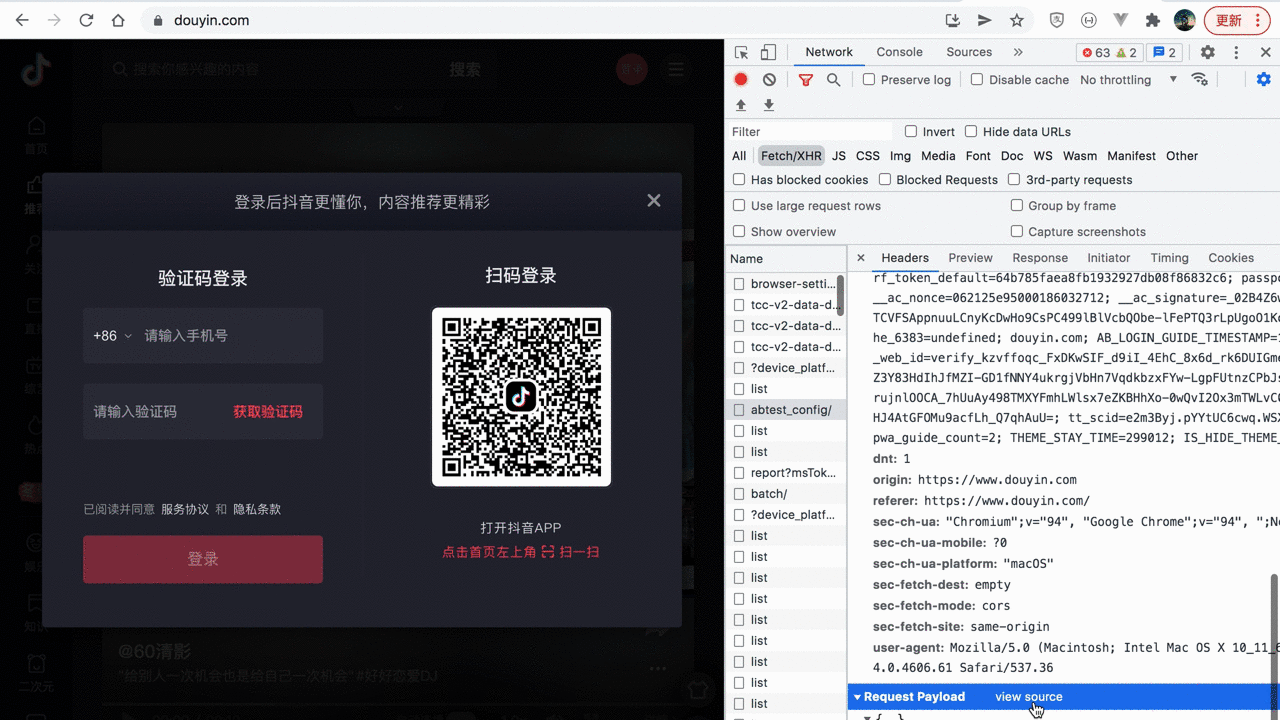This screenshot has height=720, width=1280.
Task: Enable Capture screenshots
Action: pos(1015,231)
